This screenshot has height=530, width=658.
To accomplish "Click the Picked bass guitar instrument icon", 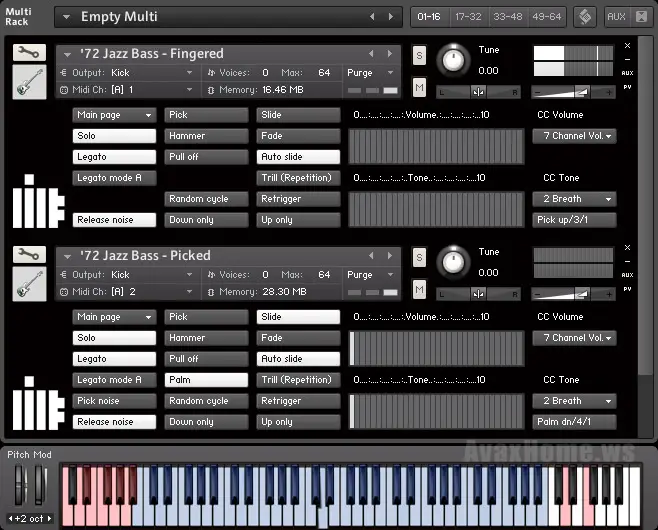I will [x=29, y=284].
